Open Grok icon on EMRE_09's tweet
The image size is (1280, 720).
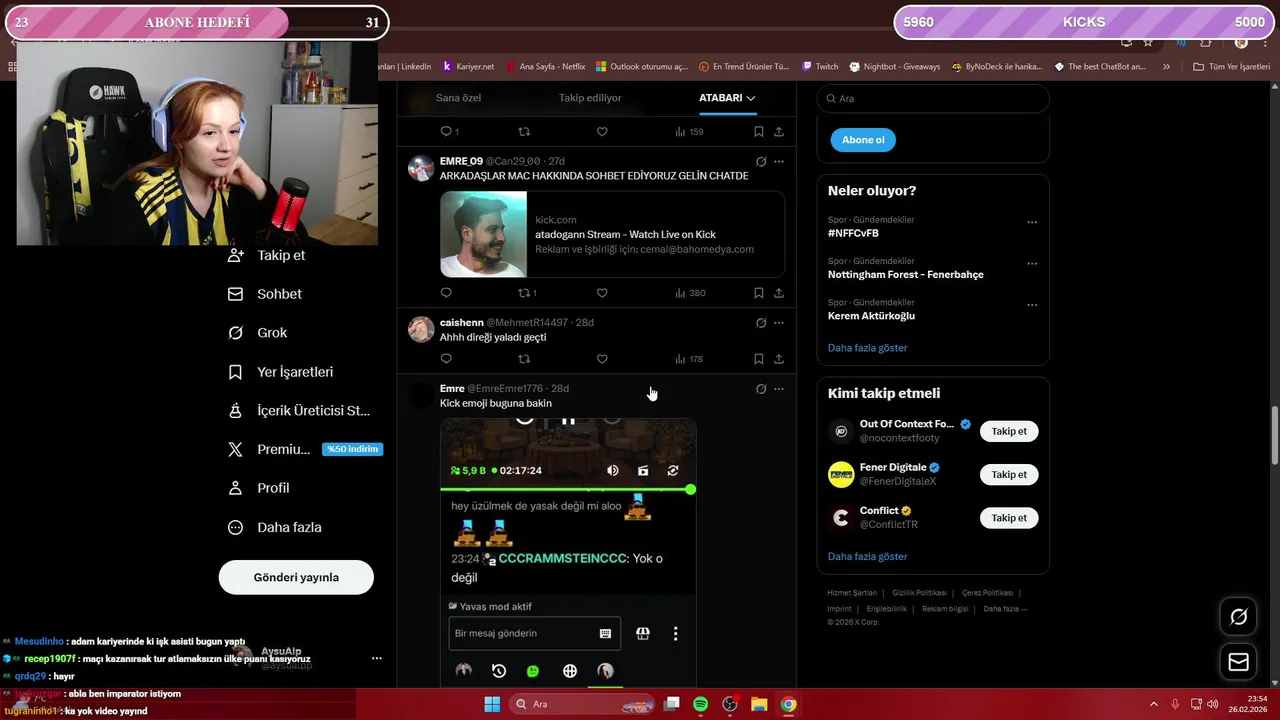(761, 161)
